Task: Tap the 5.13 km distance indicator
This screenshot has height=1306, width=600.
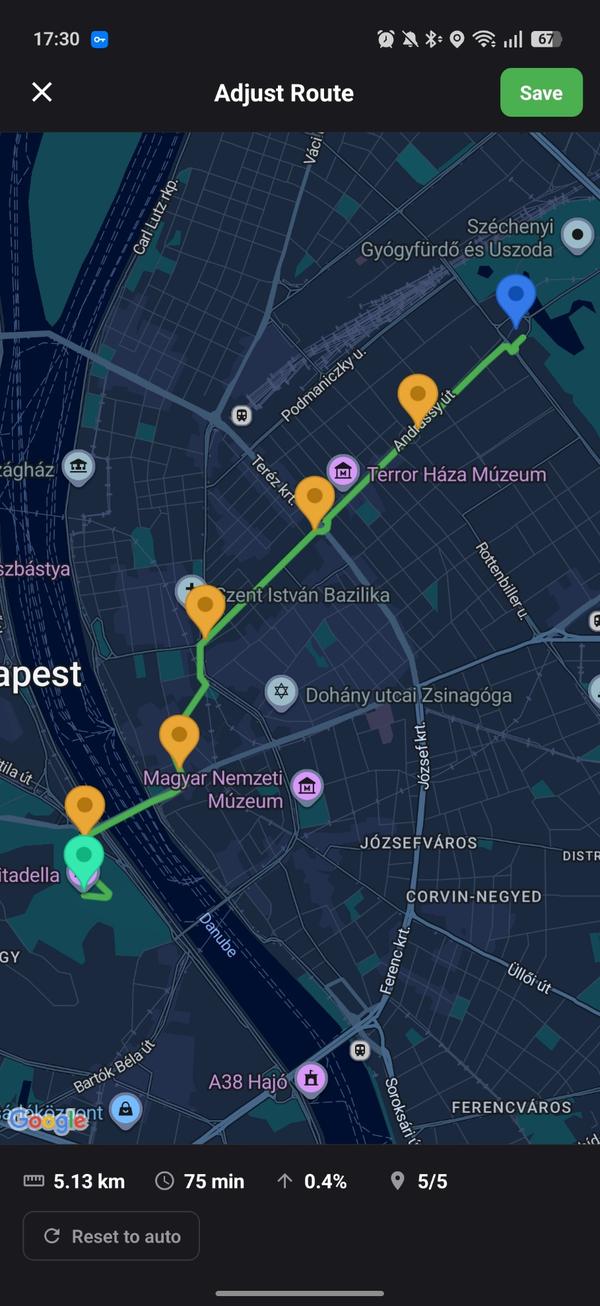Action: coord(75,1182)
